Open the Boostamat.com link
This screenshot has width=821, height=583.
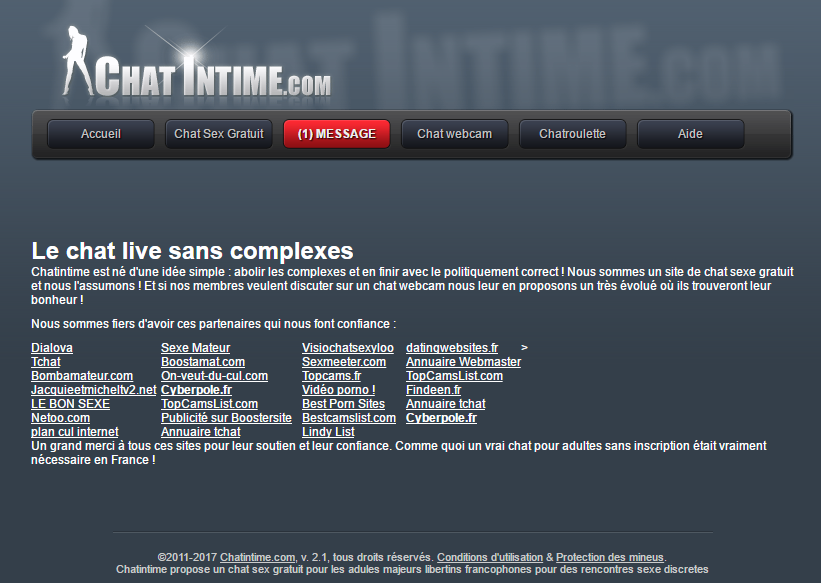(x=203, y=362)
